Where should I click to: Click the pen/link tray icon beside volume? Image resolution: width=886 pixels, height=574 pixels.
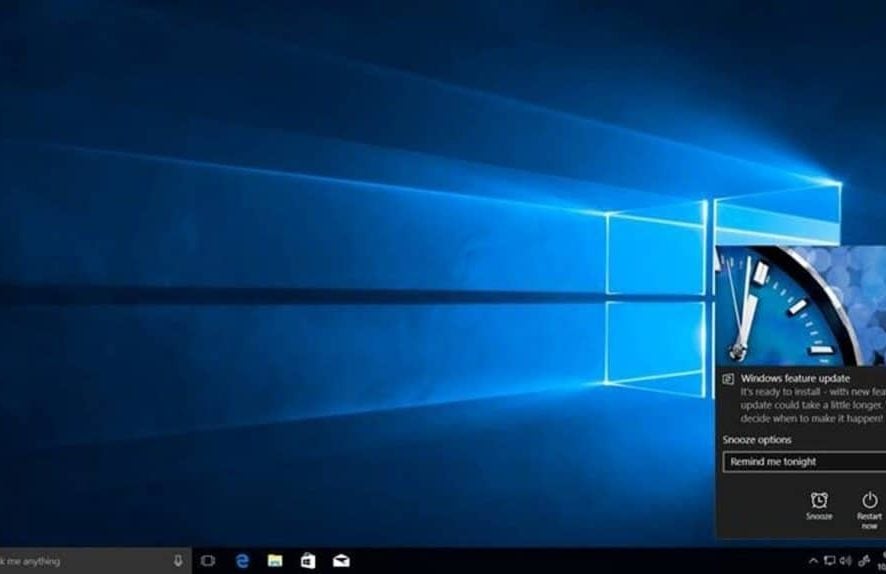[864, 560]
